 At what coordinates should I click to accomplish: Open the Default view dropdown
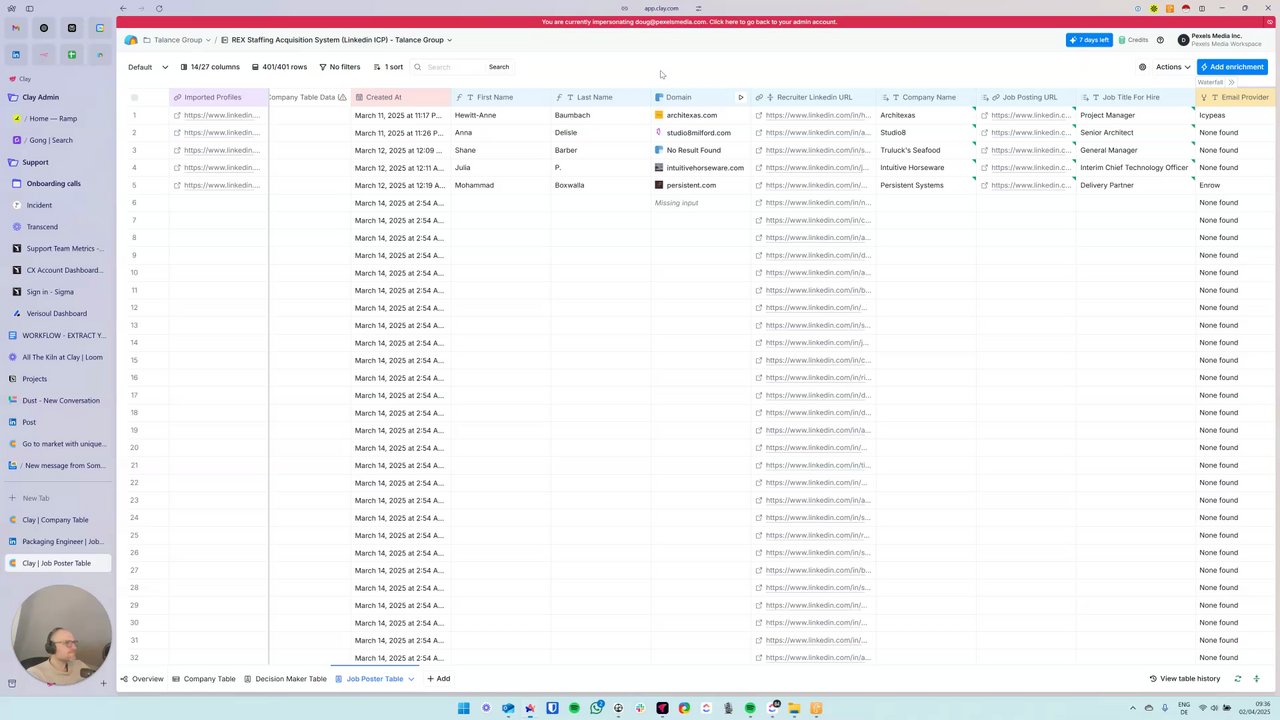pyautogui.click(x=148, y=67)
